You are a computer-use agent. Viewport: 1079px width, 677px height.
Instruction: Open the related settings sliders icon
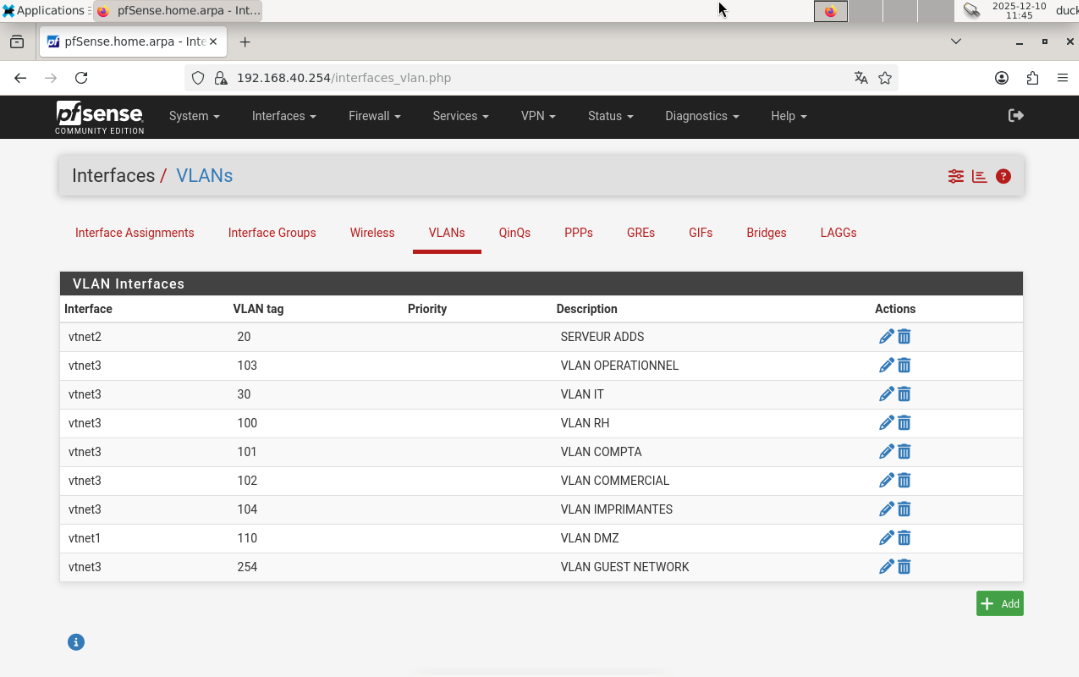(955, 175)
